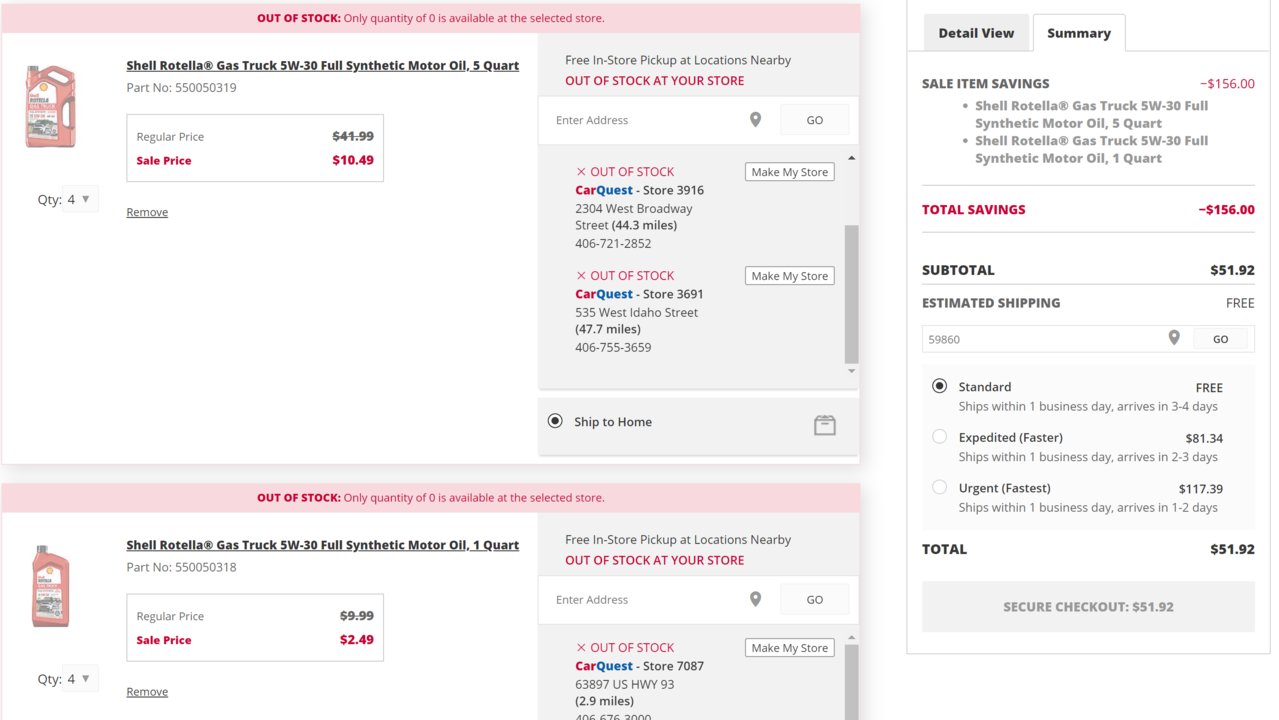This screenshot has width=1279, height=720.
Task: Click Make My Store for Store 3916
Action: click(790, 172)
